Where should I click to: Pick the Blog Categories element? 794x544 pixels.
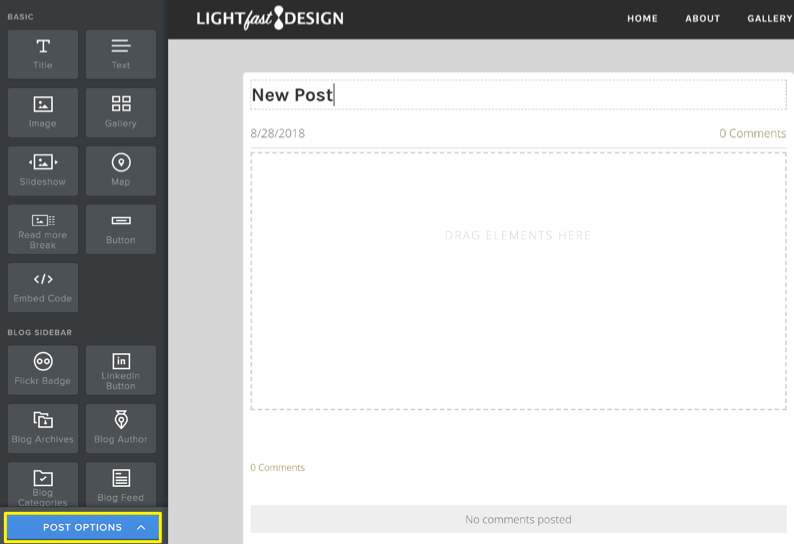point(43,484)
